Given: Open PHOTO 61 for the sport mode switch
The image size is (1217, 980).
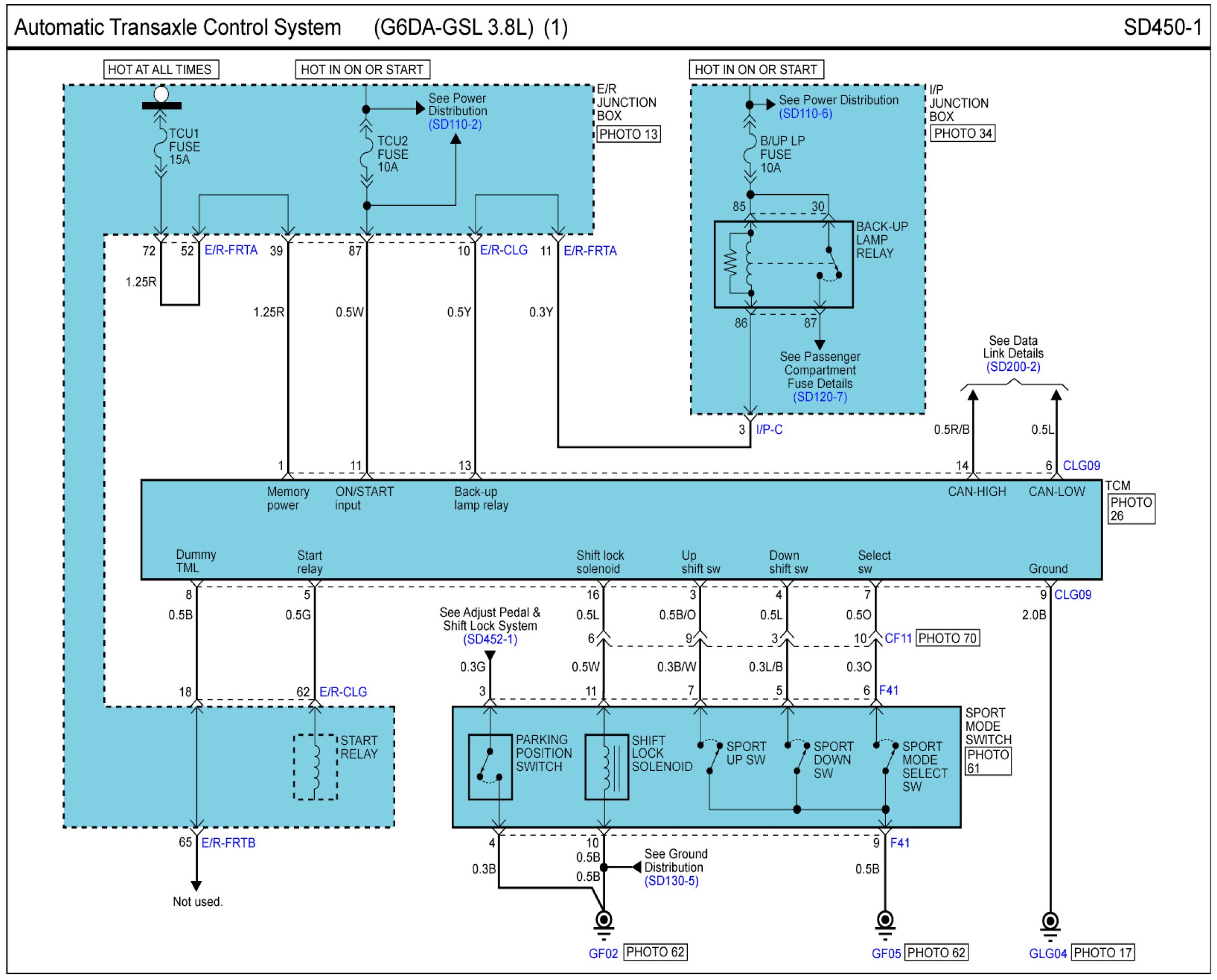Looking at the screenshot, I should pyautogui.click(x=988, y=761).
